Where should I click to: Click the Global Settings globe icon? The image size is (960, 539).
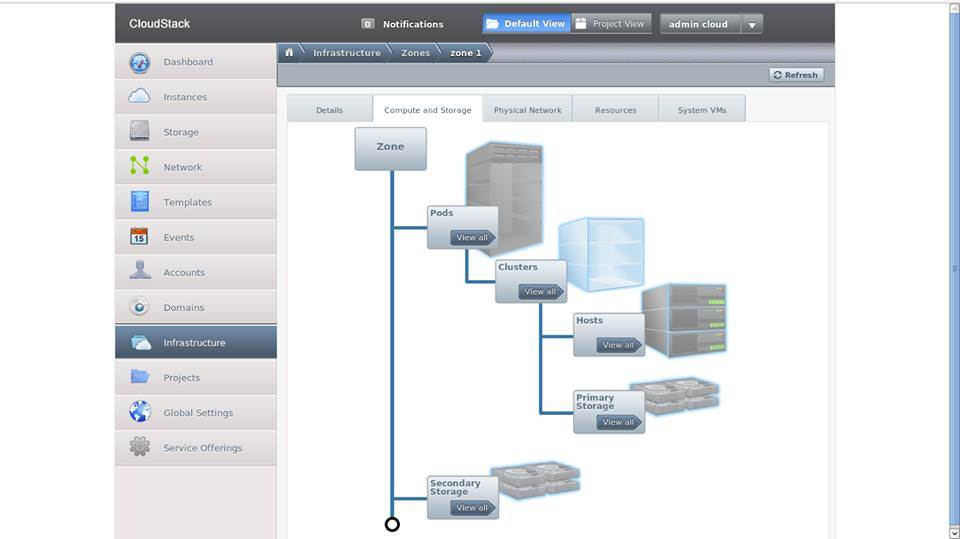click(139, 412)
